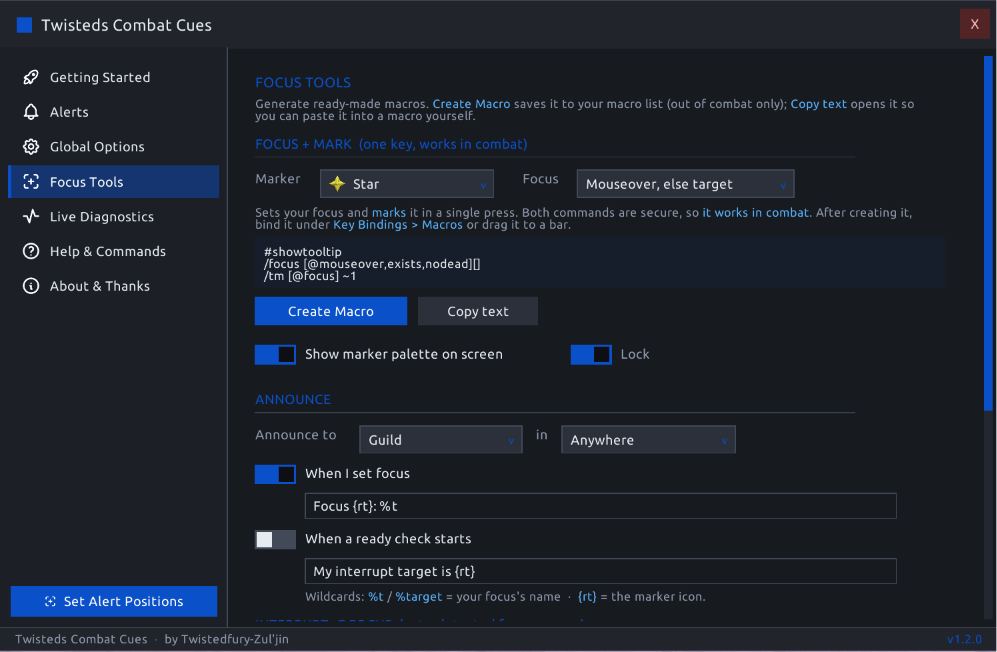
Task: Select the Focus Tools sidebar entry
Action: [x=114, y=182]
